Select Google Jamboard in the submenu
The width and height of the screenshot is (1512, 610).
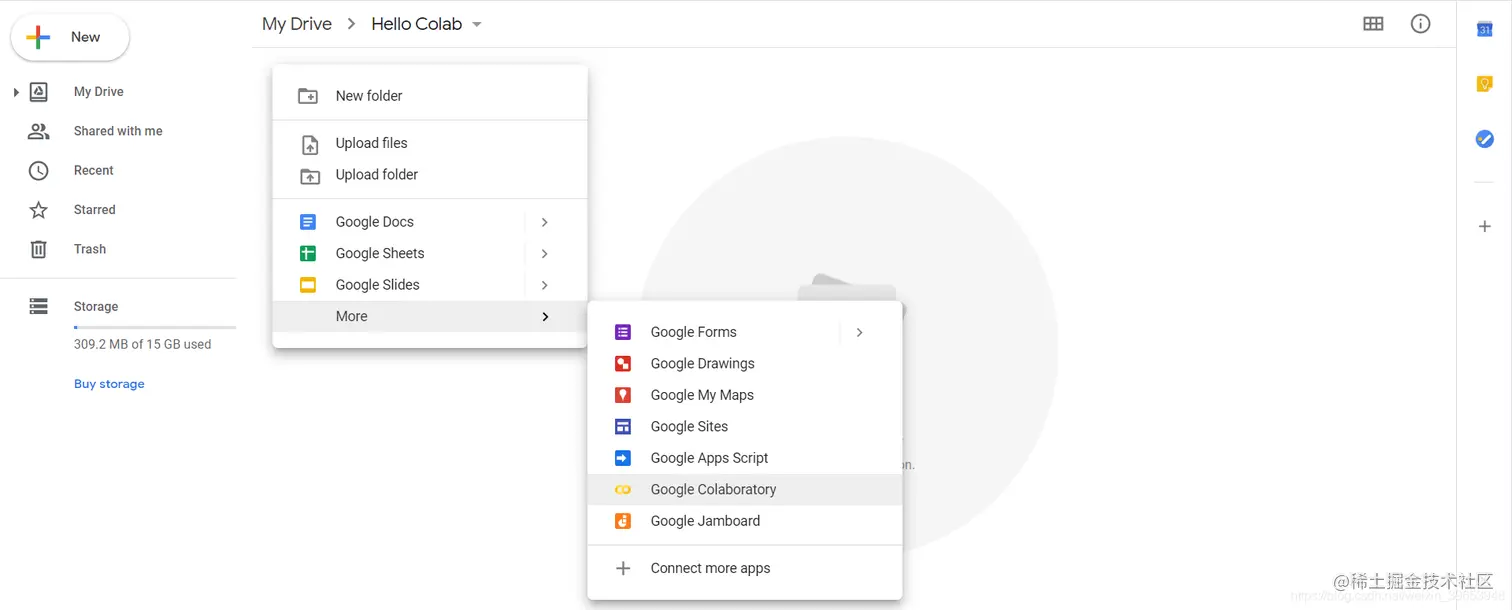[x=745, y=521]
